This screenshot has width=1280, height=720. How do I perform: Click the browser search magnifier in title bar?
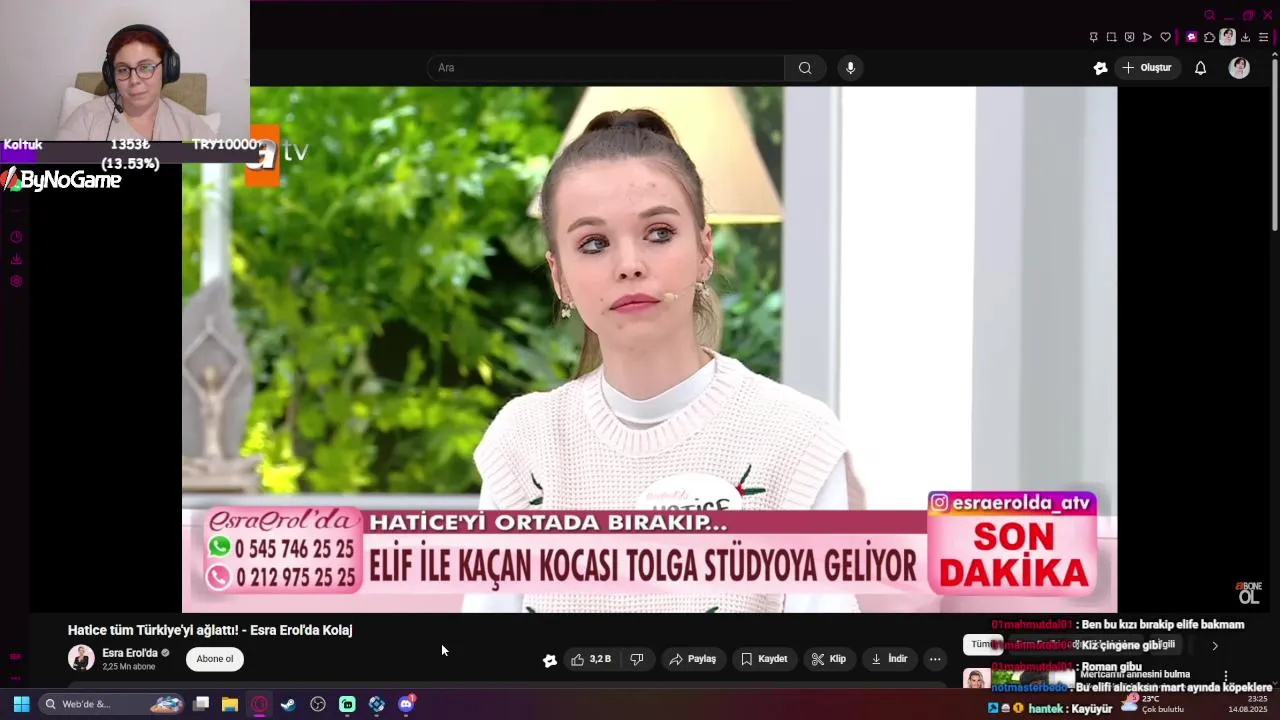(x=1209, y=15)
